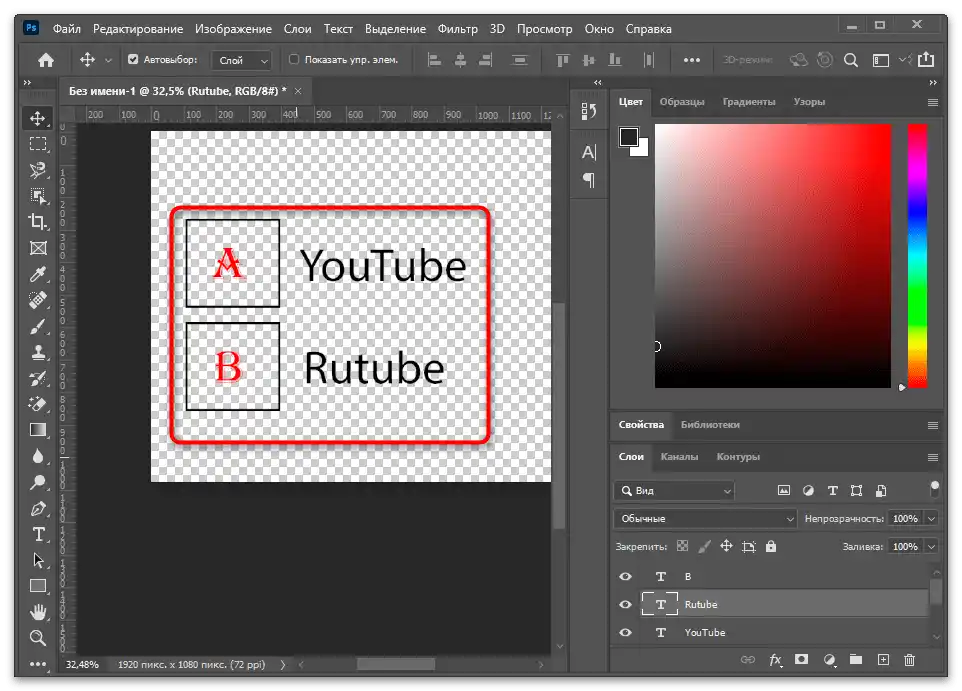
Task: Toggle the Показать упр. элем. checkbox
Action: point(294,60)
